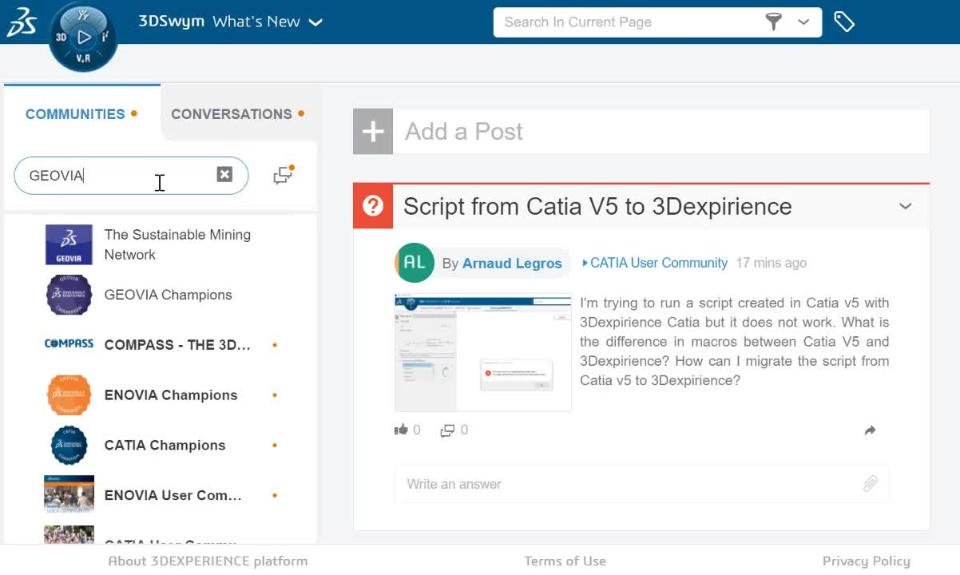Select the Communities tab
Viewport: 960px width, 575px height.
point(75,114)
